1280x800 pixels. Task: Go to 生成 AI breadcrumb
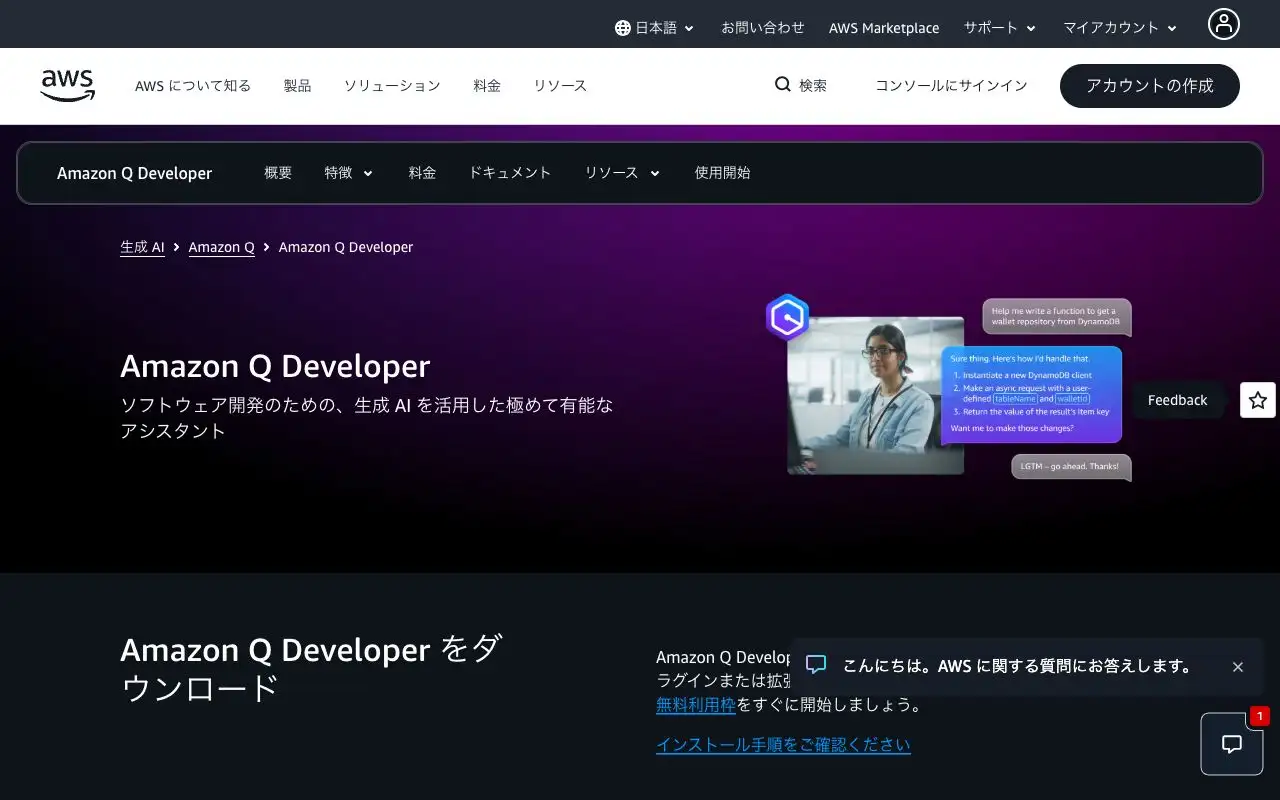(x=142, y=247)
